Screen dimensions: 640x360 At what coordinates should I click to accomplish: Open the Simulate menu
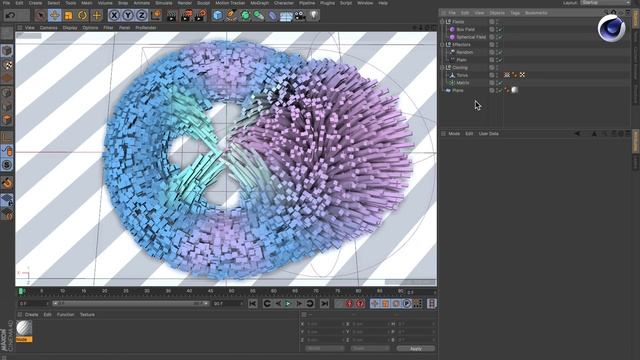pos(164,3)
